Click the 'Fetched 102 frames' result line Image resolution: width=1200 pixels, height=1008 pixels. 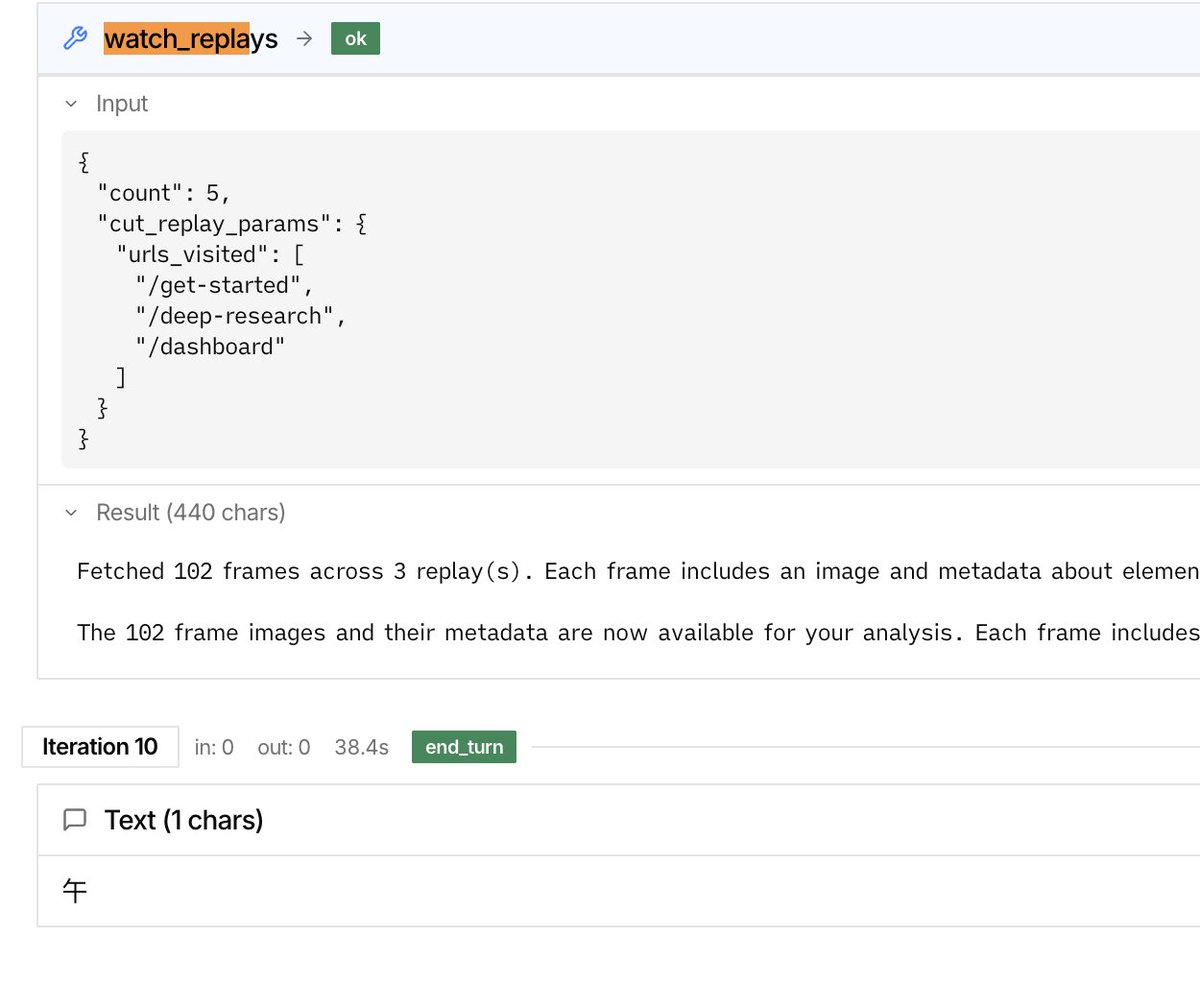[638, 571]
